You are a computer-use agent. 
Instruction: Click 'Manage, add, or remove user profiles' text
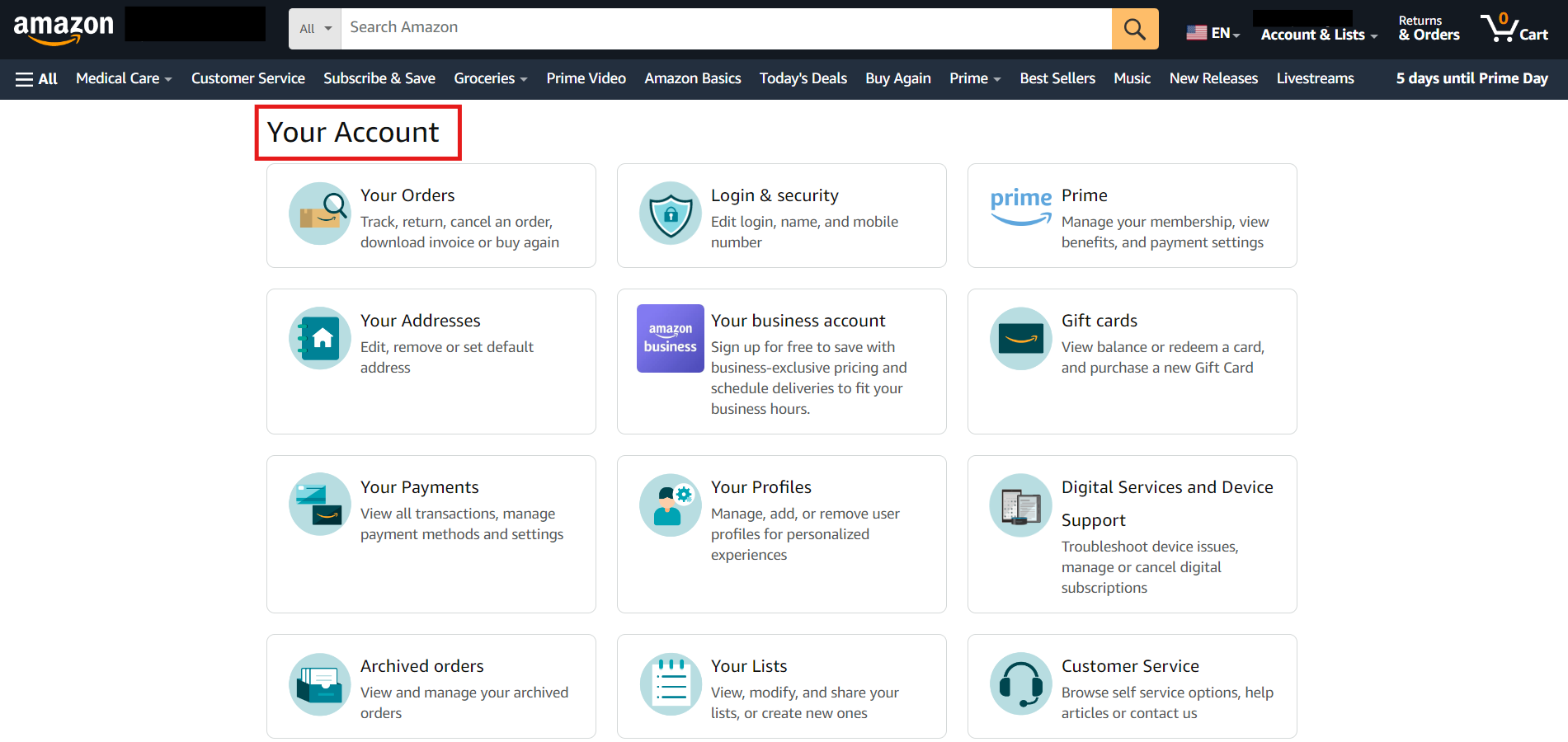point(805,534)
